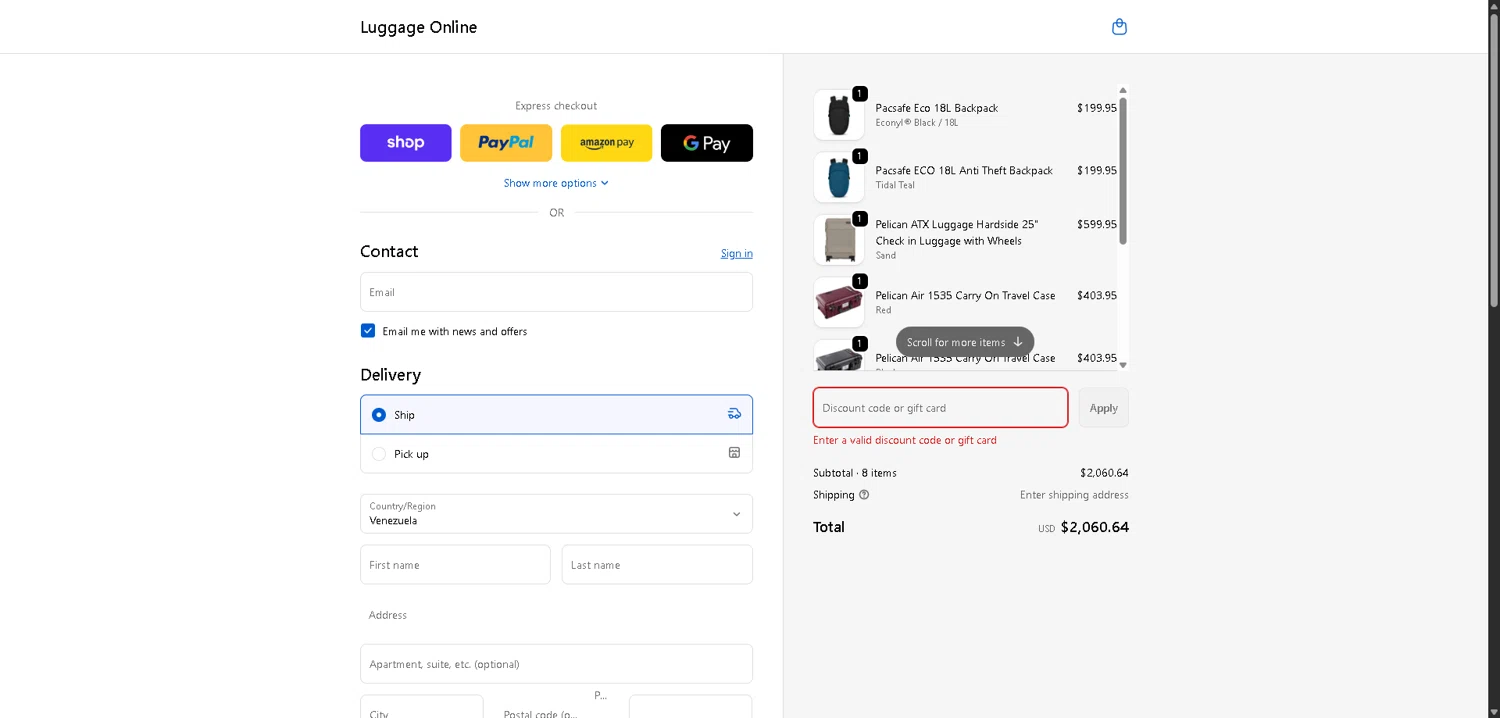1500x718 pixels.
Task: Check out with Shop Pay button
Action: click(406, 143)
